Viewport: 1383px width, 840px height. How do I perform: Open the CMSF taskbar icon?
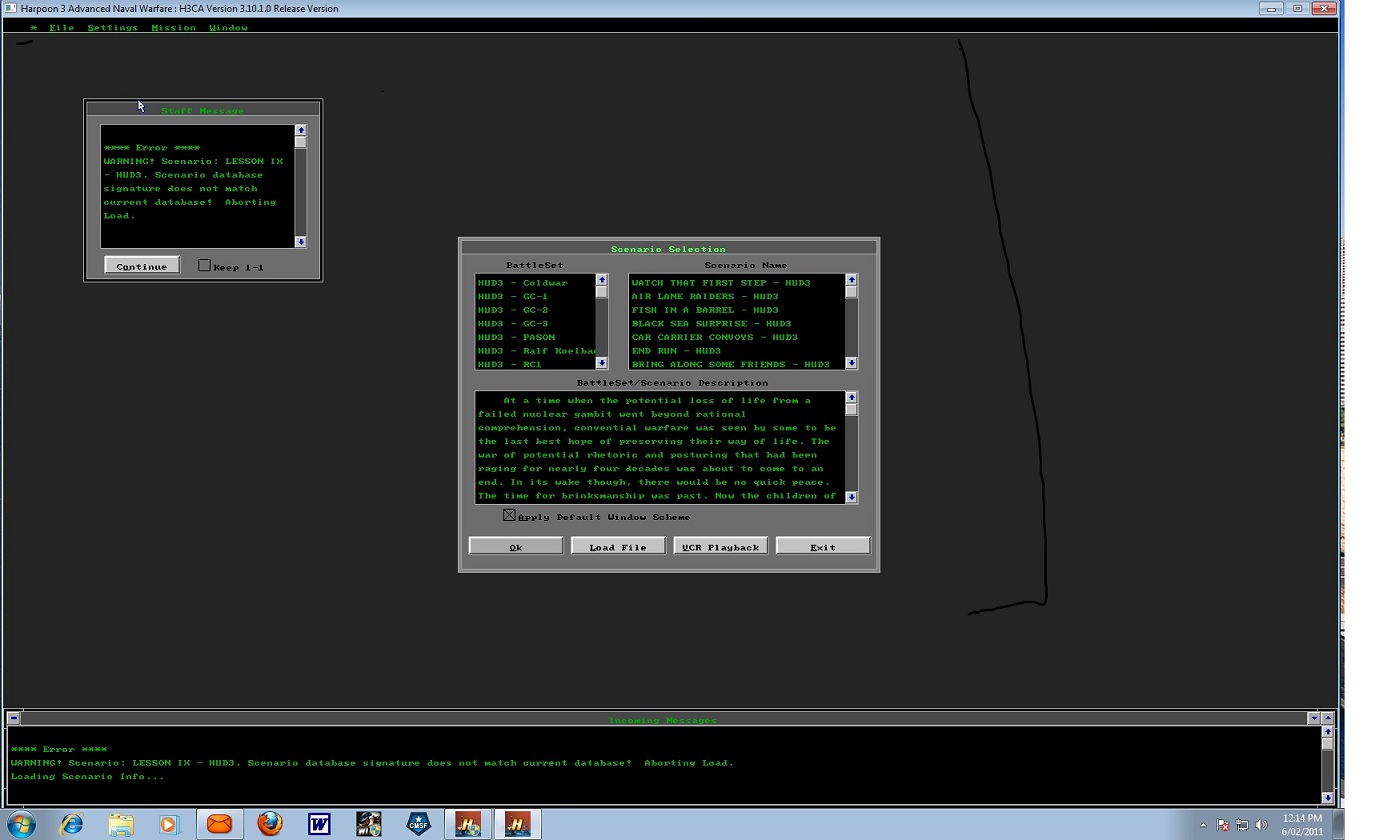pos(418,824)
